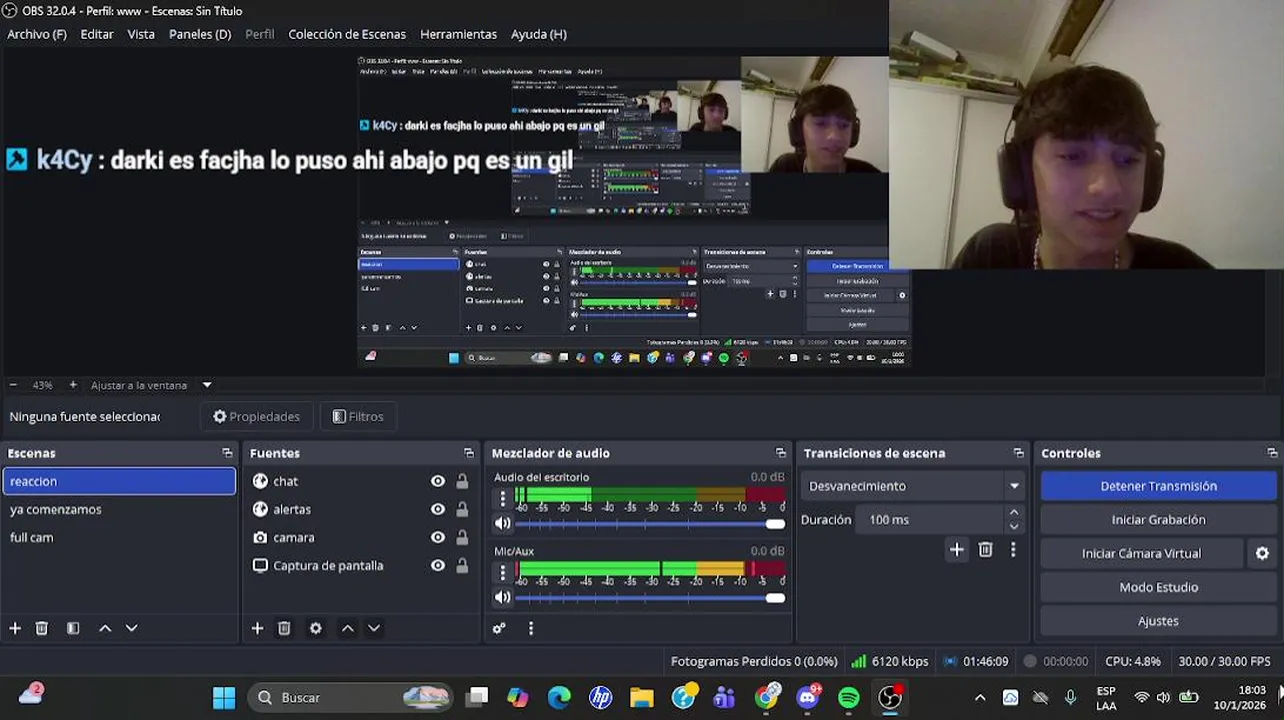The height and width of the screenshot is (720, 1284).
Task: Open Mic/Aux options dots
Action: [503, 572]
